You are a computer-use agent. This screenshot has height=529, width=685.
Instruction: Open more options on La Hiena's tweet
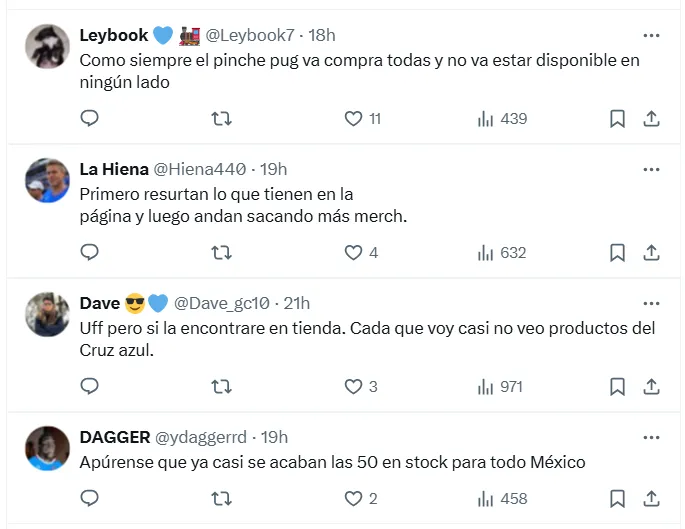pyautogui.click(x=651, y=169)
